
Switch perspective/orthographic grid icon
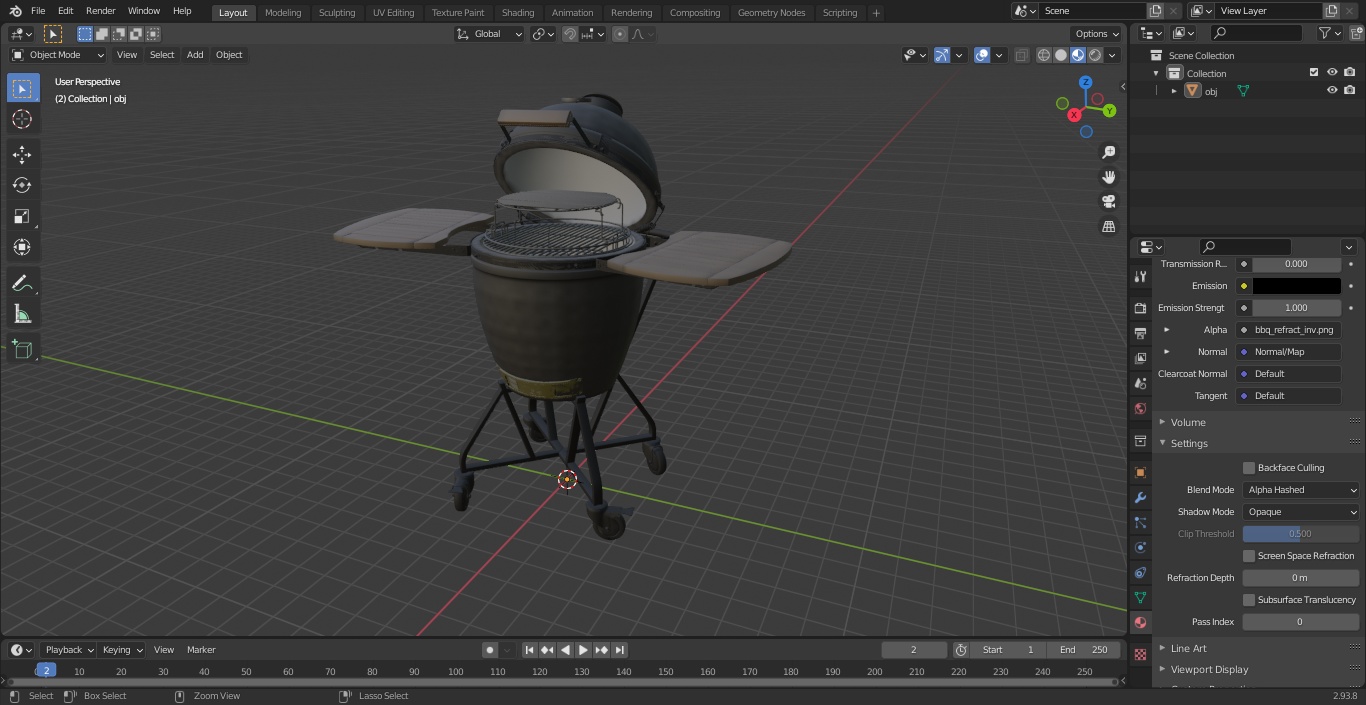[x=1108, y=227]
